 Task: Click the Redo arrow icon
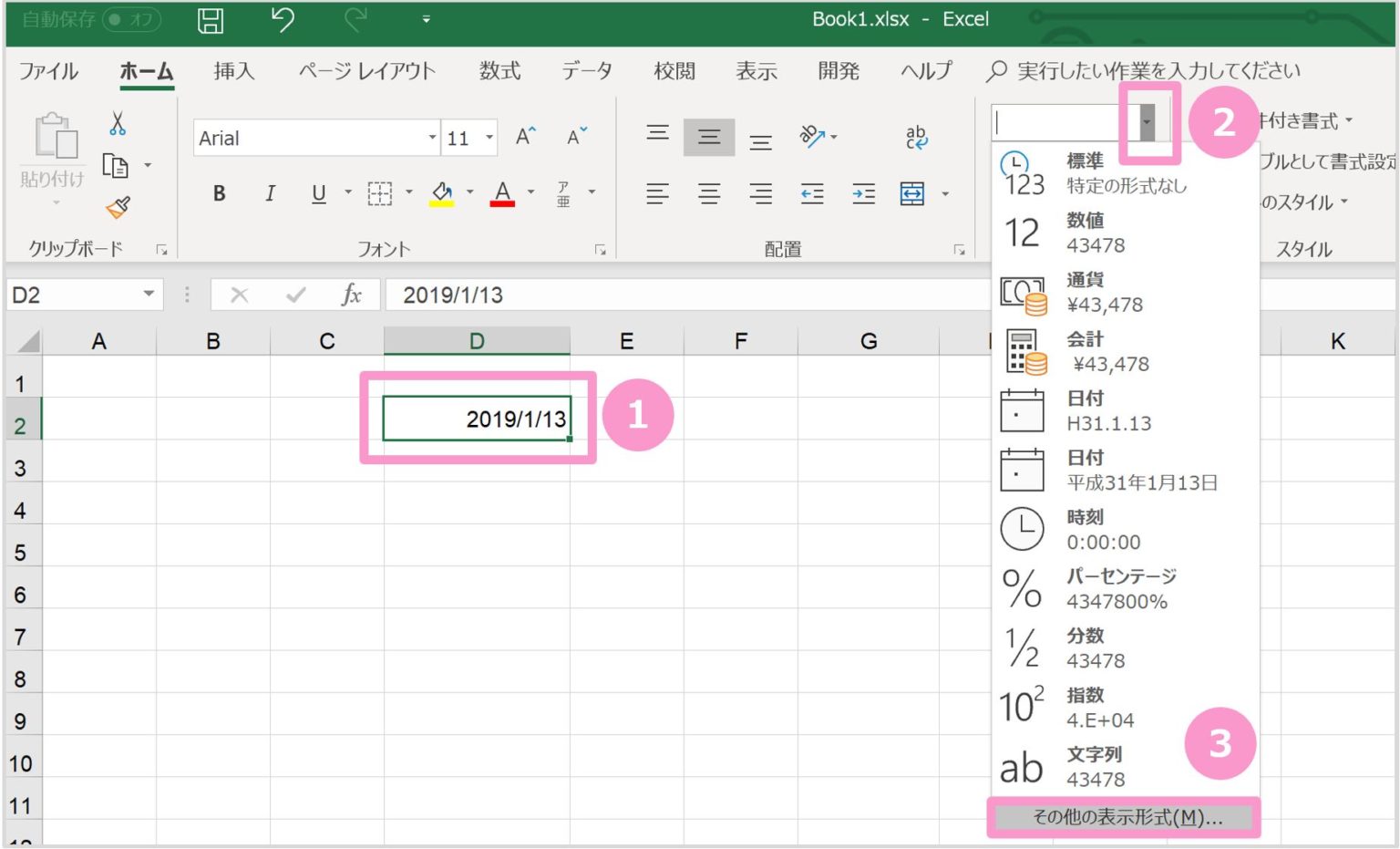(356, 18)
